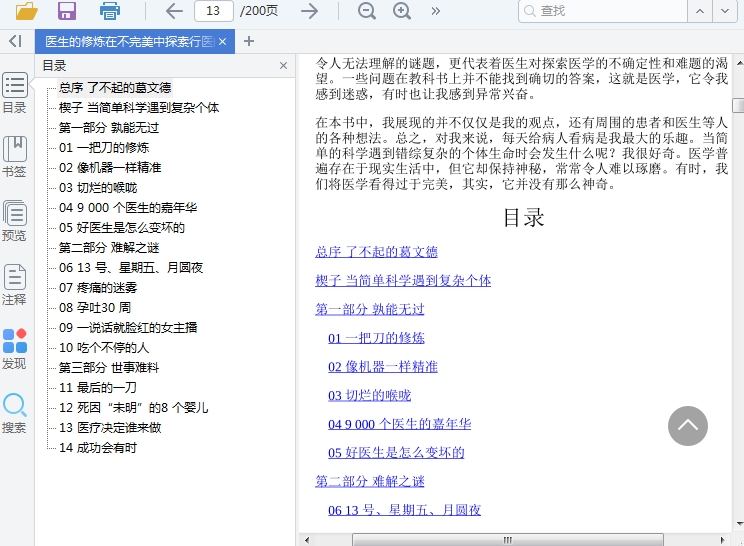Image resolution: width=744 pixels, height=546 pixels.
Task: Select outline item 04 9 000 个医生的嘉年华
Action: point(128,208)
